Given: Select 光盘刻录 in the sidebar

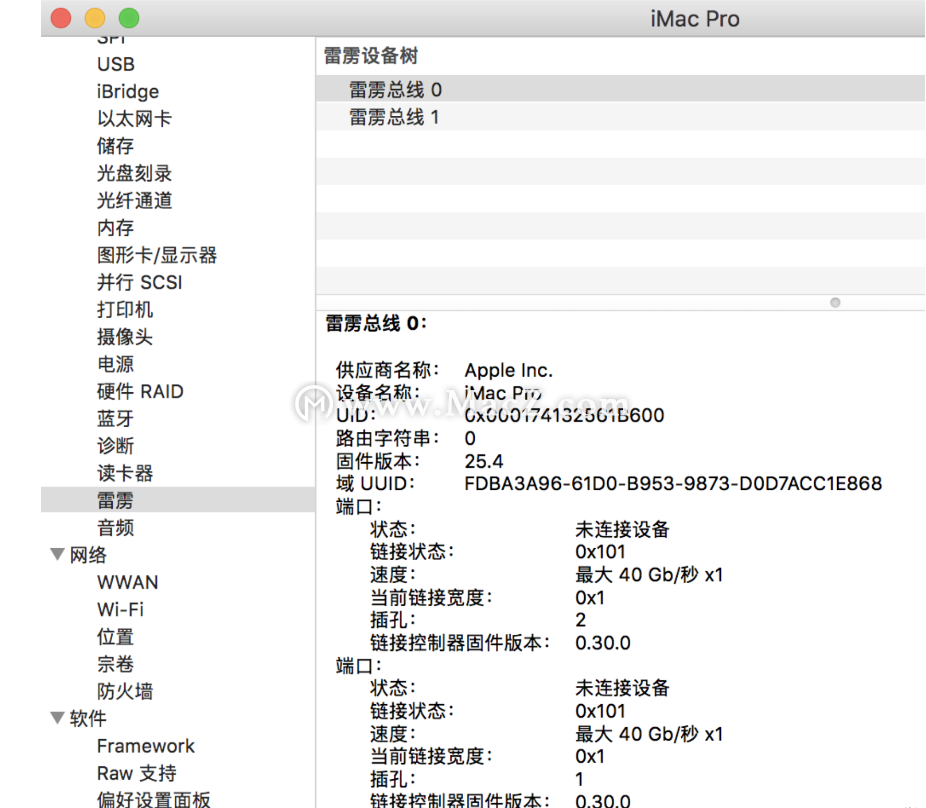Looking at the screenshot, I should [x=134, y=173].
